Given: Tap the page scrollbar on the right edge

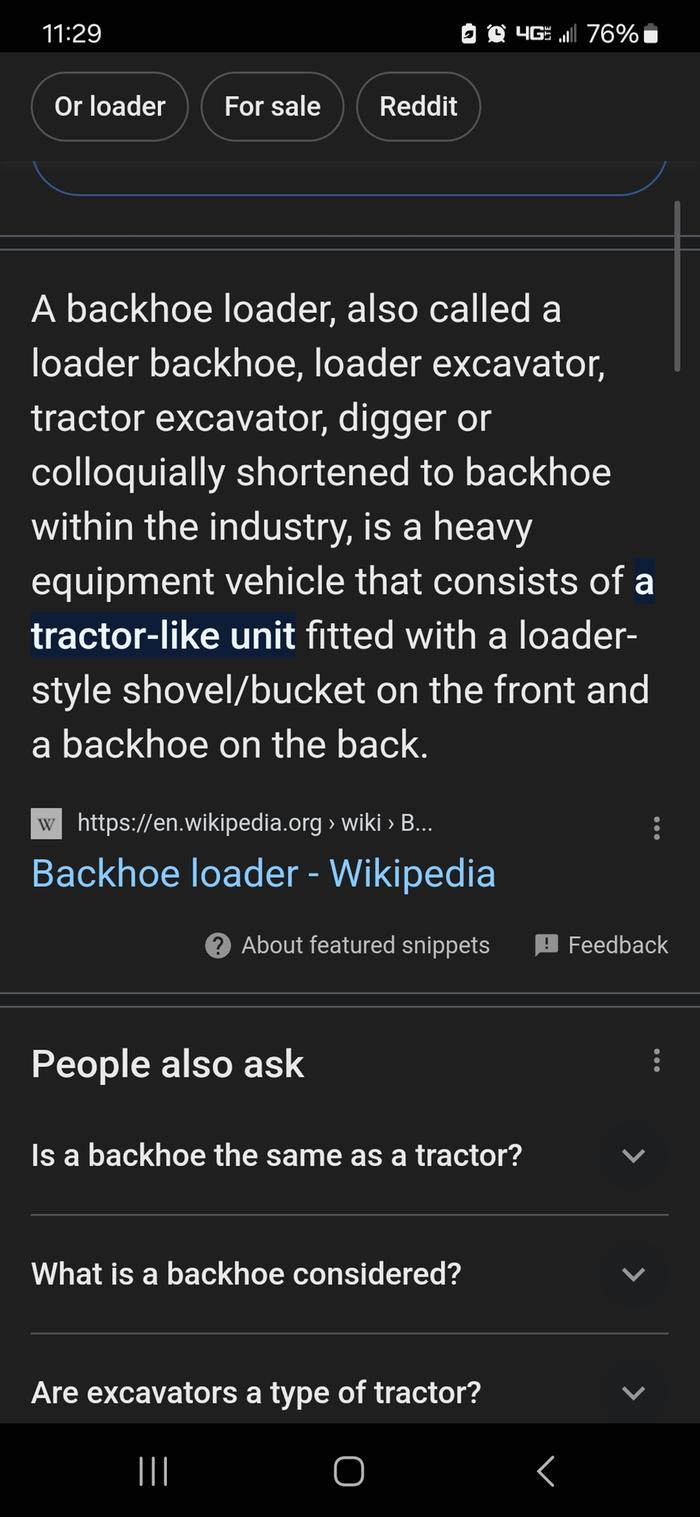Looking at the screenshot, I should point(678,286).
